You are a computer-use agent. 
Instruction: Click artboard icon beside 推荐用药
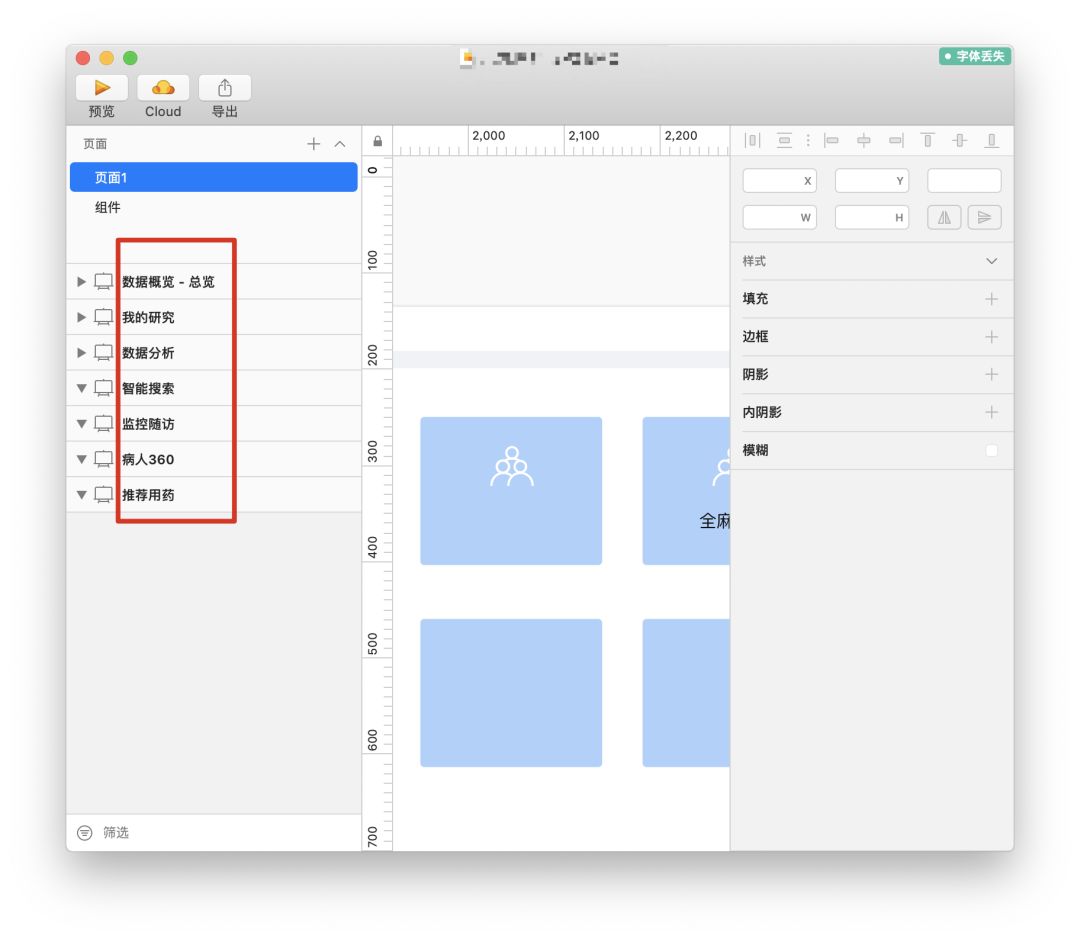[103, 495]
